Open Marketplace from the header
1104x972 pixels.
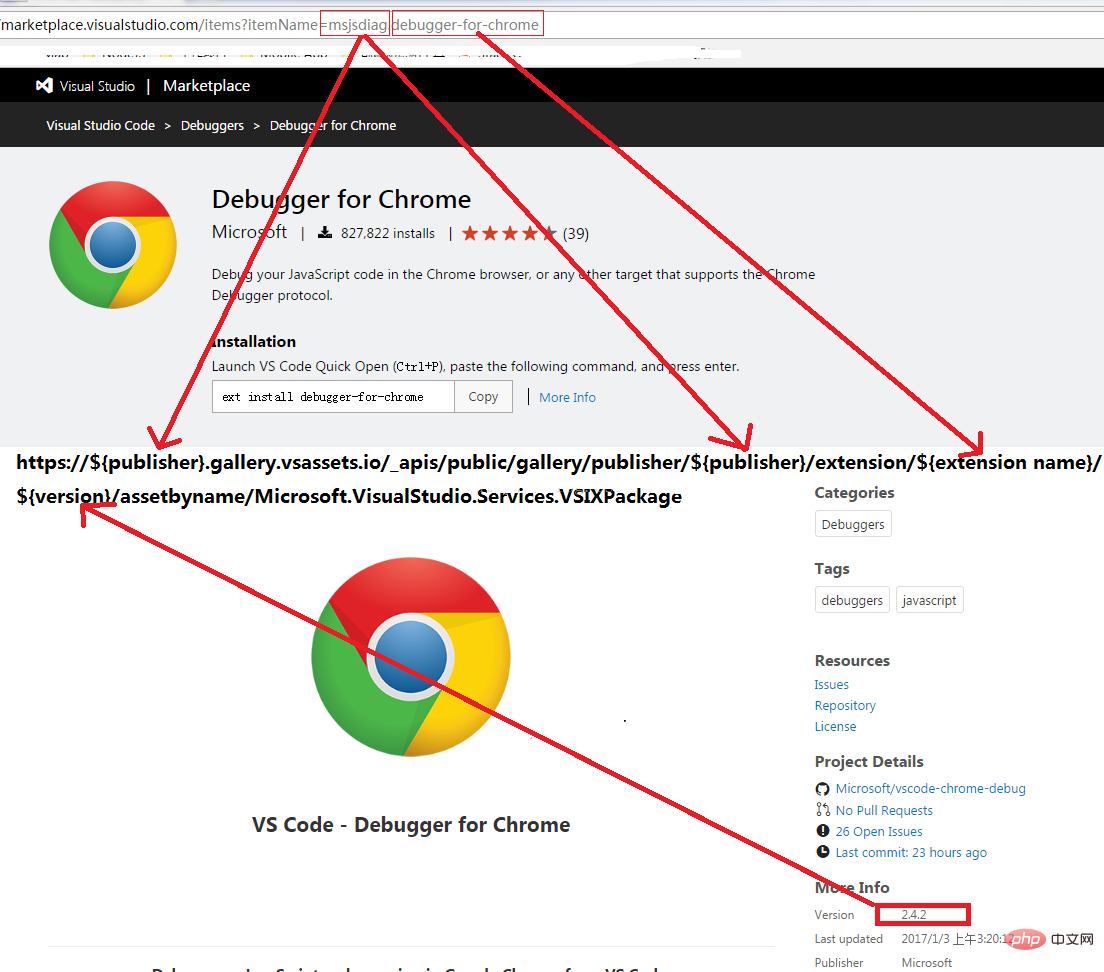tap(206, 86)
